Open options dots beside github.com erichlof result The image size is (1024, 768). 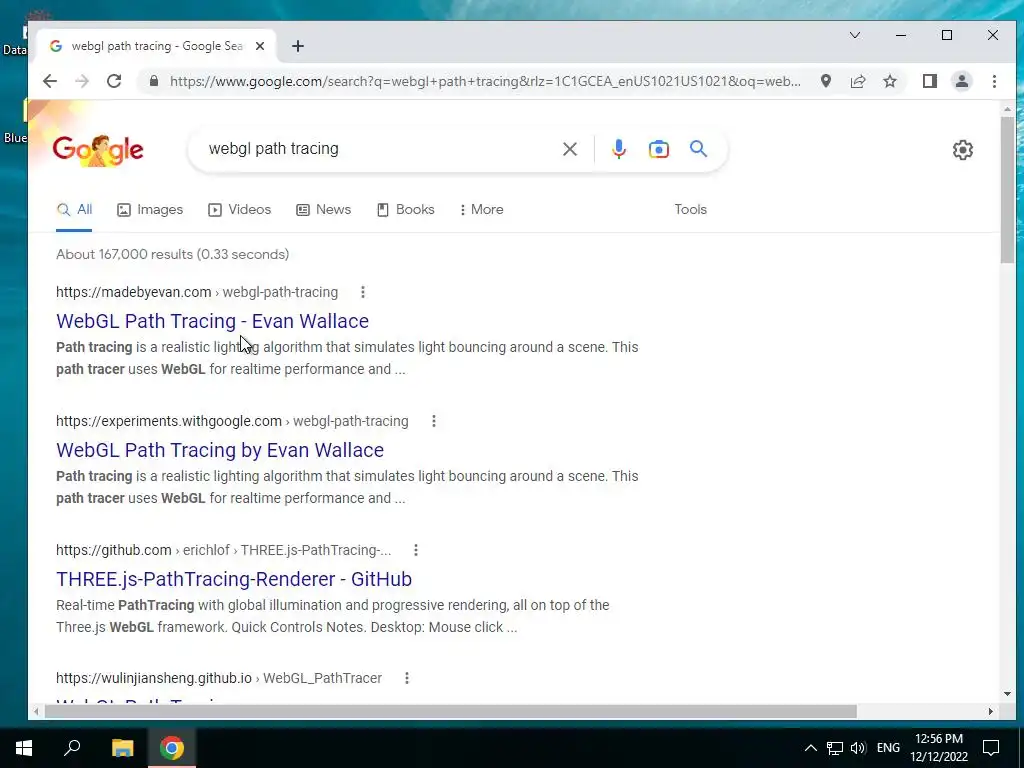415,550
